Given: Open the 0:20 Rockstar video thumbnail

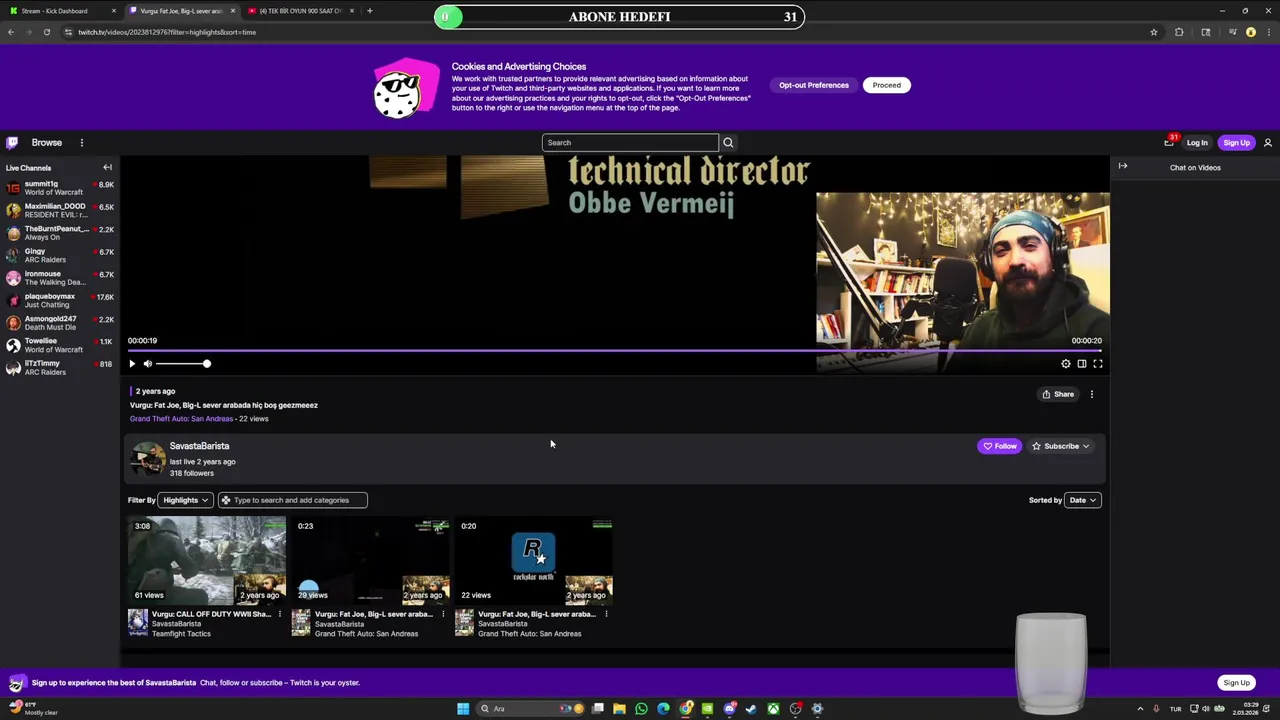Looking at the screenshot, I should (533, 560).
